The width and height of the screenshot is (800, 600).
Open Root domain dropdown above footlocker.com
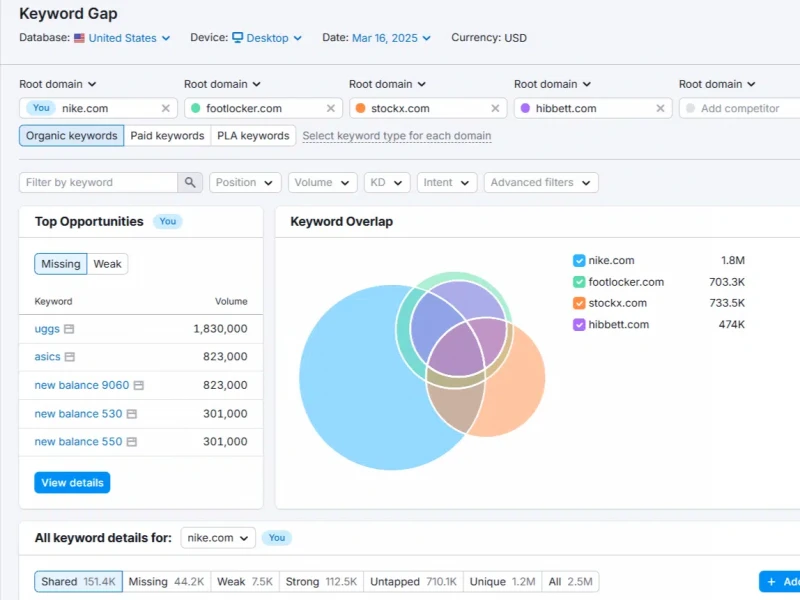(x=222, y=84)
